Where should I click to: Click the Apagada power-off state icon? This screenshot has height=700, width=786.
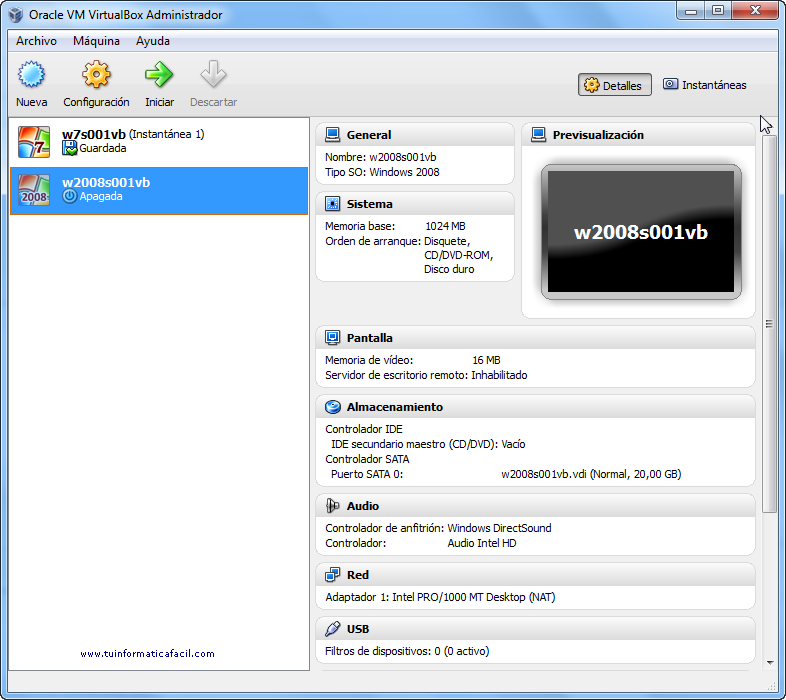click(x=70, y=196)
